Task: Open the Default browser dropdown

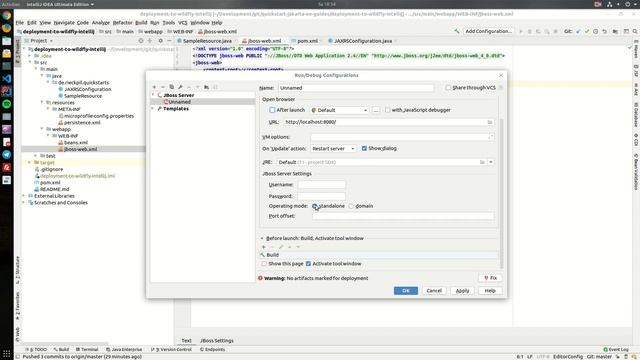Action: (340, 110)
